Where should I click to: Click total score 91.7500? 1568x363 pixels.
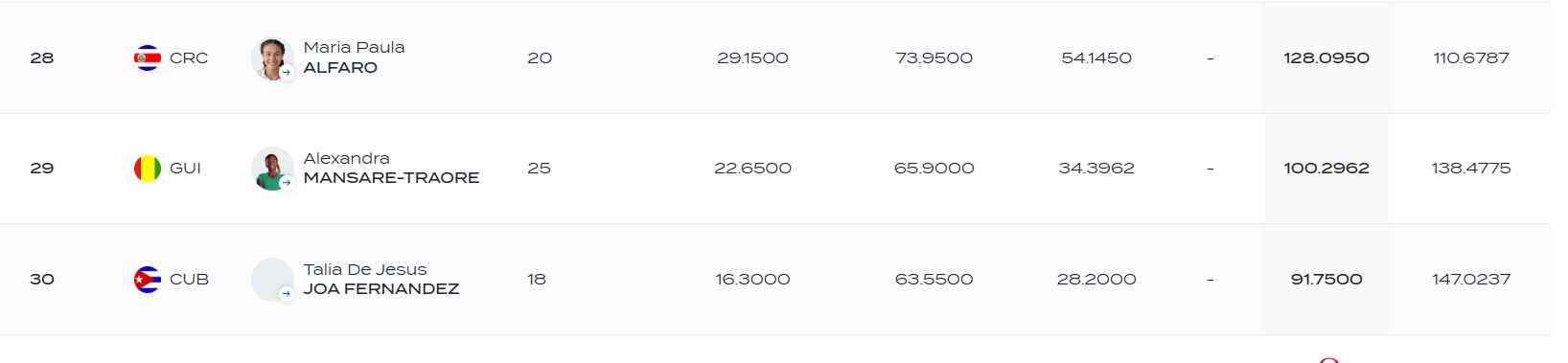[1326, 280]
